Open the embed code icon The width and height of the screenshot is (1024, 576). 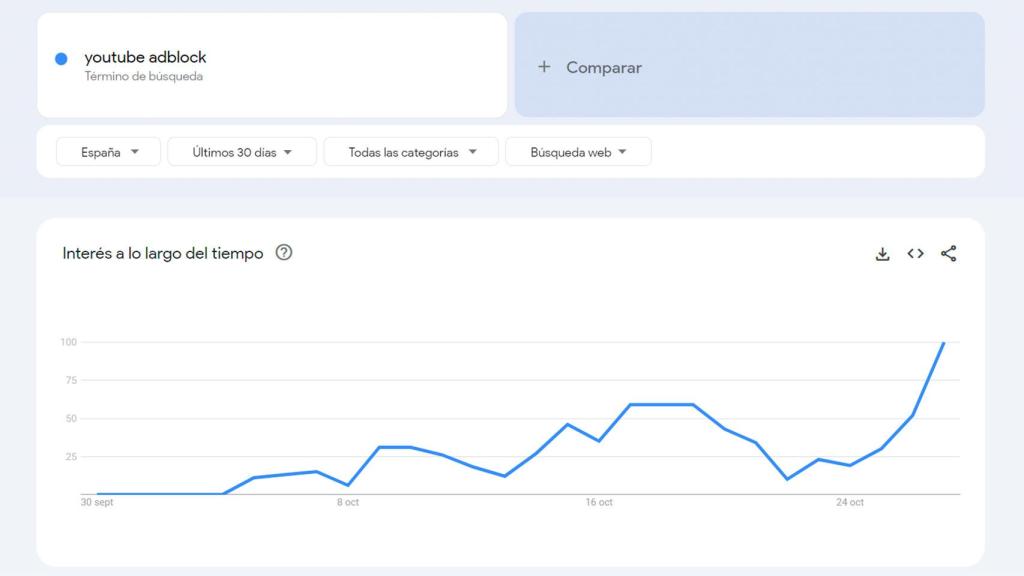(915, 253)
